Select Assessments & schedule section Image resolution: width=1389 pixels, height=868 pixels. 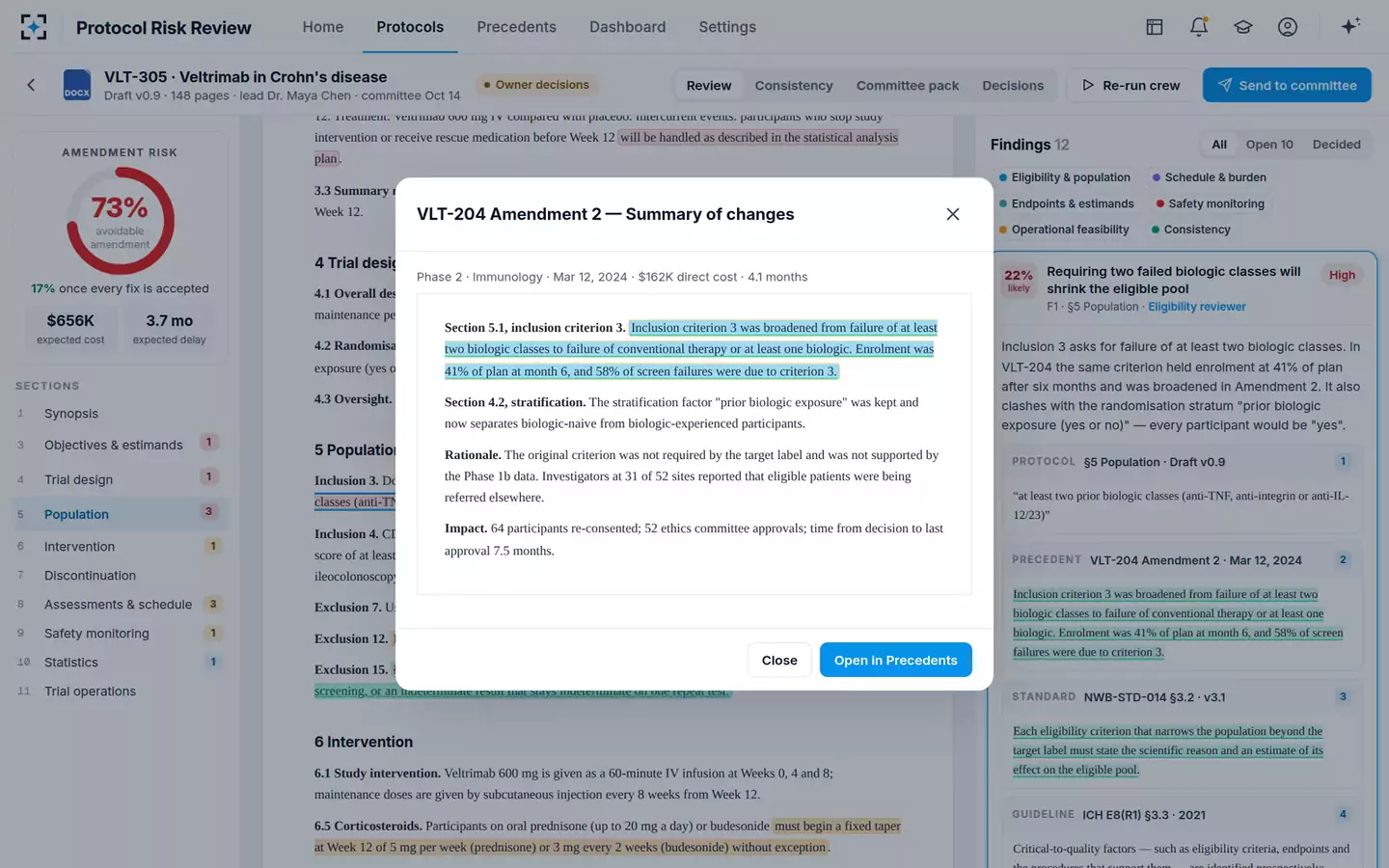[x=120, y=604]
